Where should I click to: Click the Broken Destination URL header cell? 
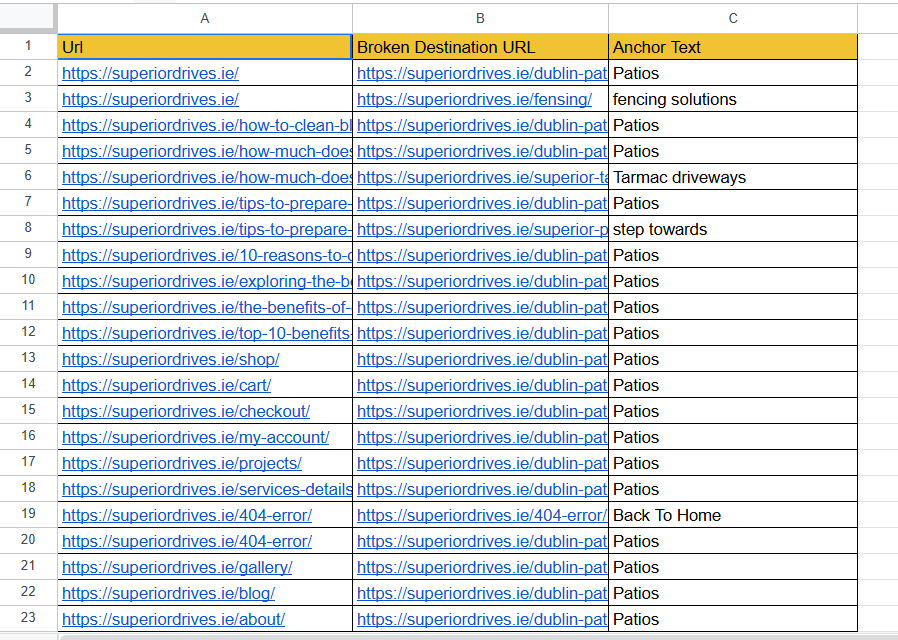click(480, 47)
